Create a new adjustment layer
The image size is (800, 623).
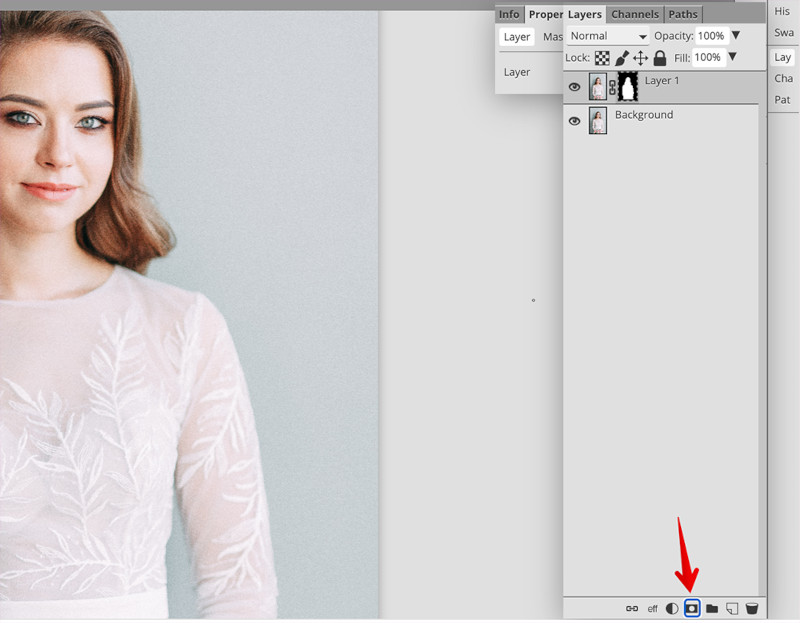click(x=672, y=608)
